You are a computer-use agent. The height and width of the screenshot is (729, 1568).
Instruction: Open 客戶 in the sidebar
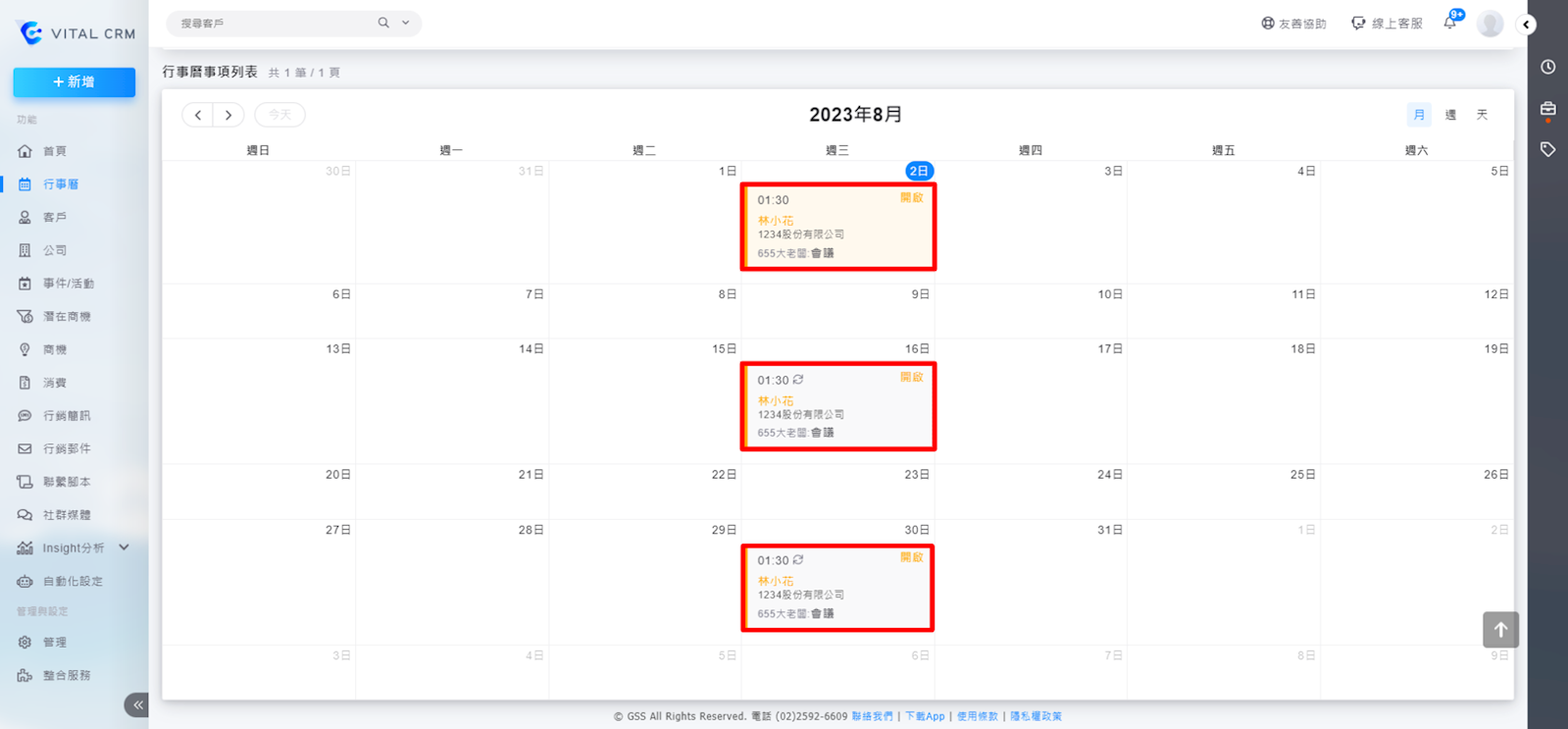click(x=55, y=217)
